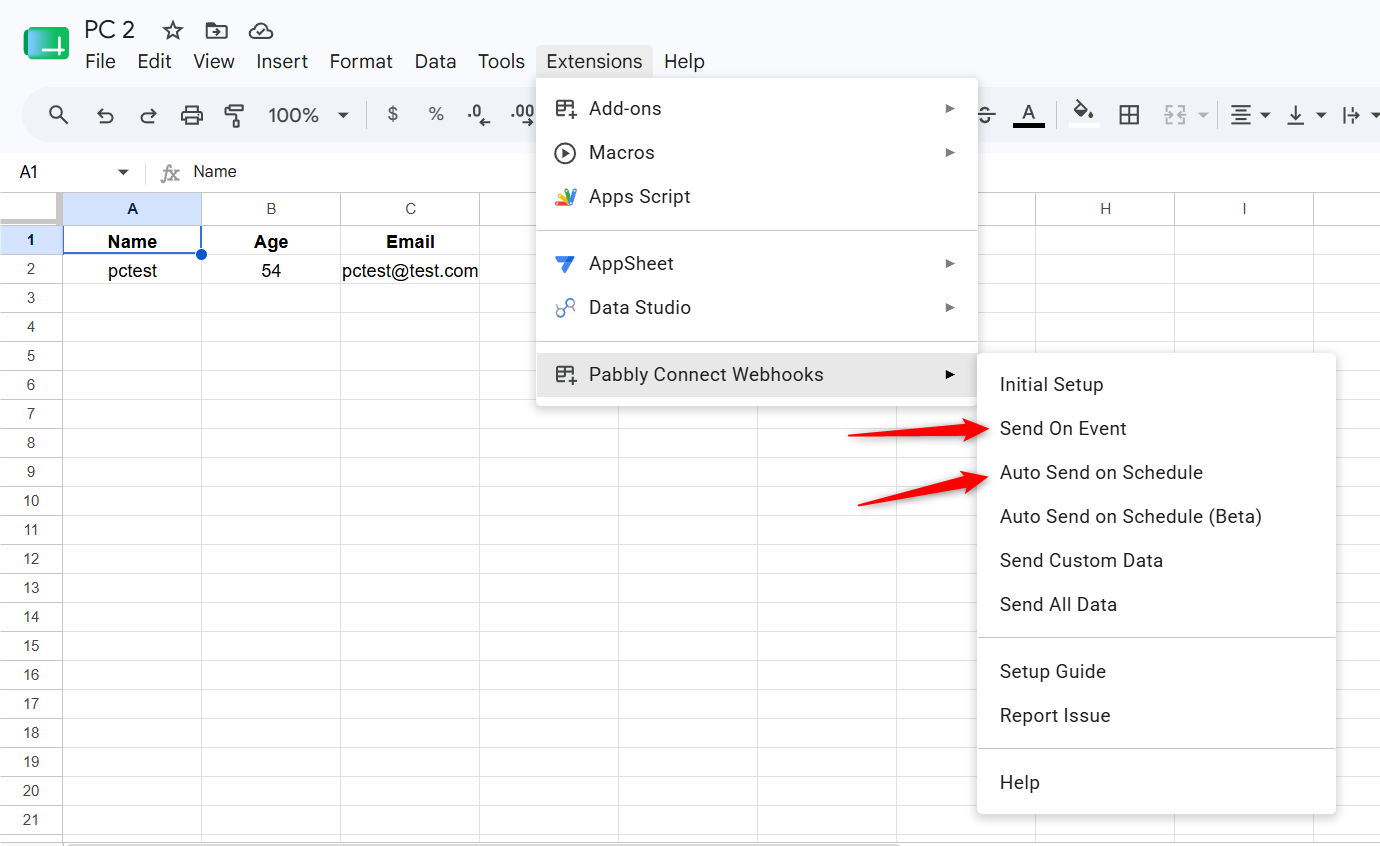Open the 100% zoom dropdown
Image resolution: width=1380 pixels, height=846 pixels.
coord(309,115)
